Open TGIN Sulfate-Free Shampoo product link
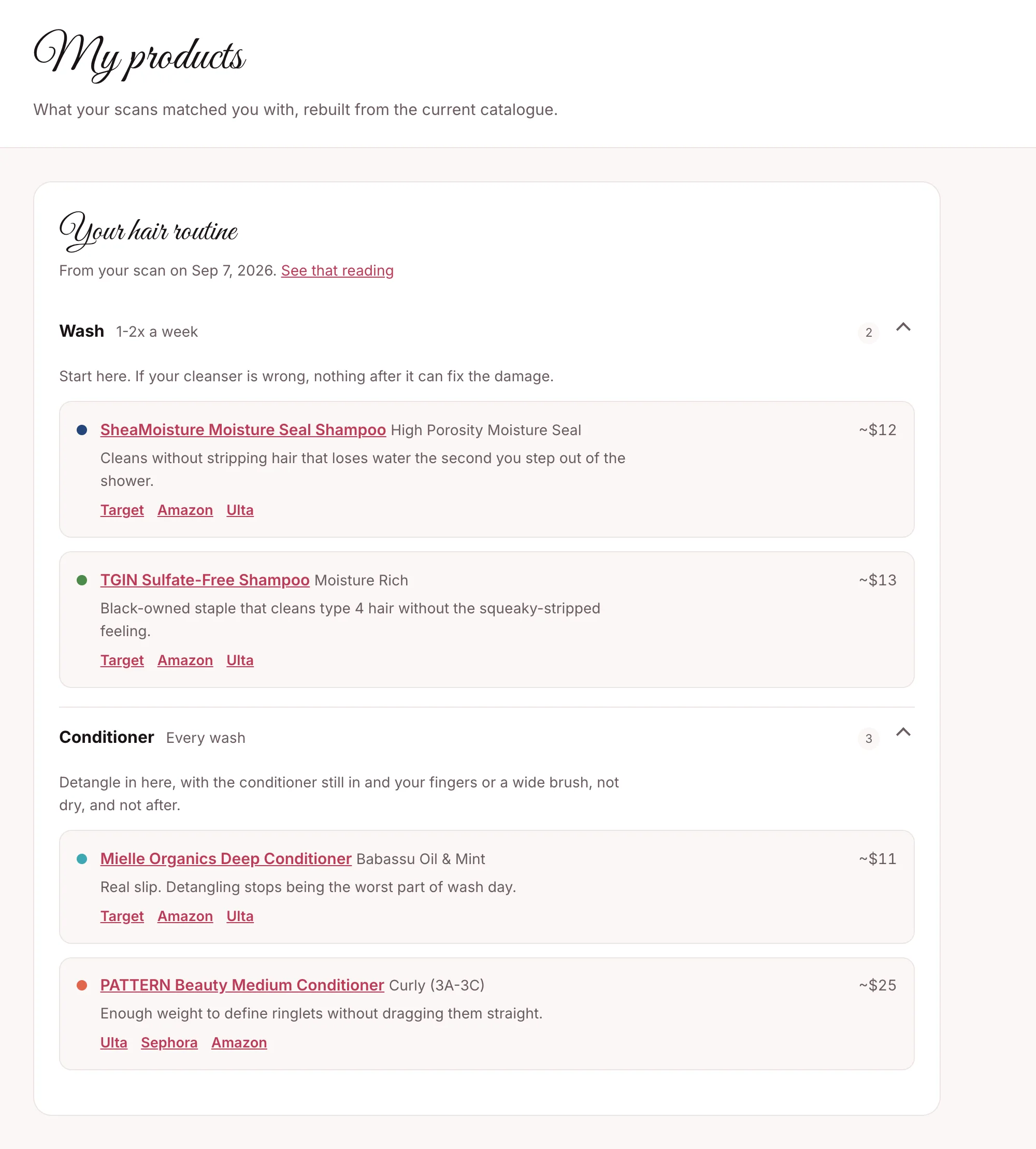The width and height of the screenshot is (1036, 1149). point(205,580)
